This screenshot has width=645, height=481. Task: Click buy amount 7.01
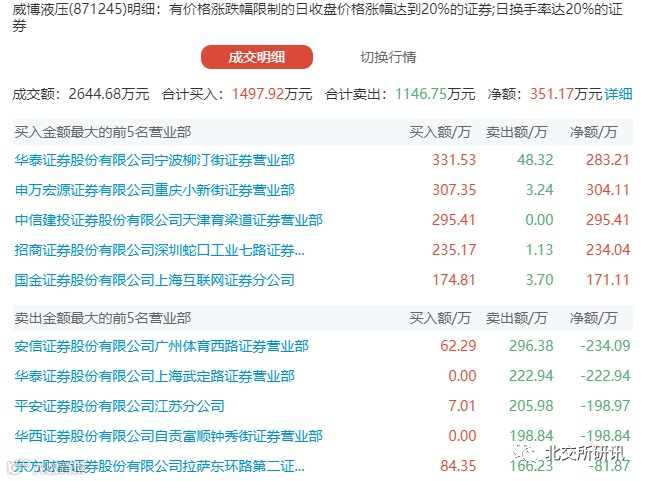(462, 406)
